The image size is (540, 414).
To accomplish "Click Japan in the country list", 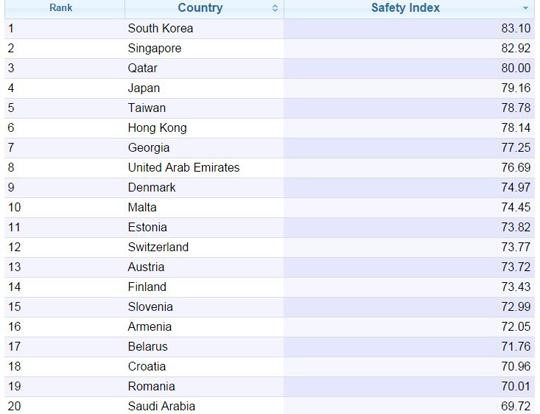I will (x=144, y=88).
